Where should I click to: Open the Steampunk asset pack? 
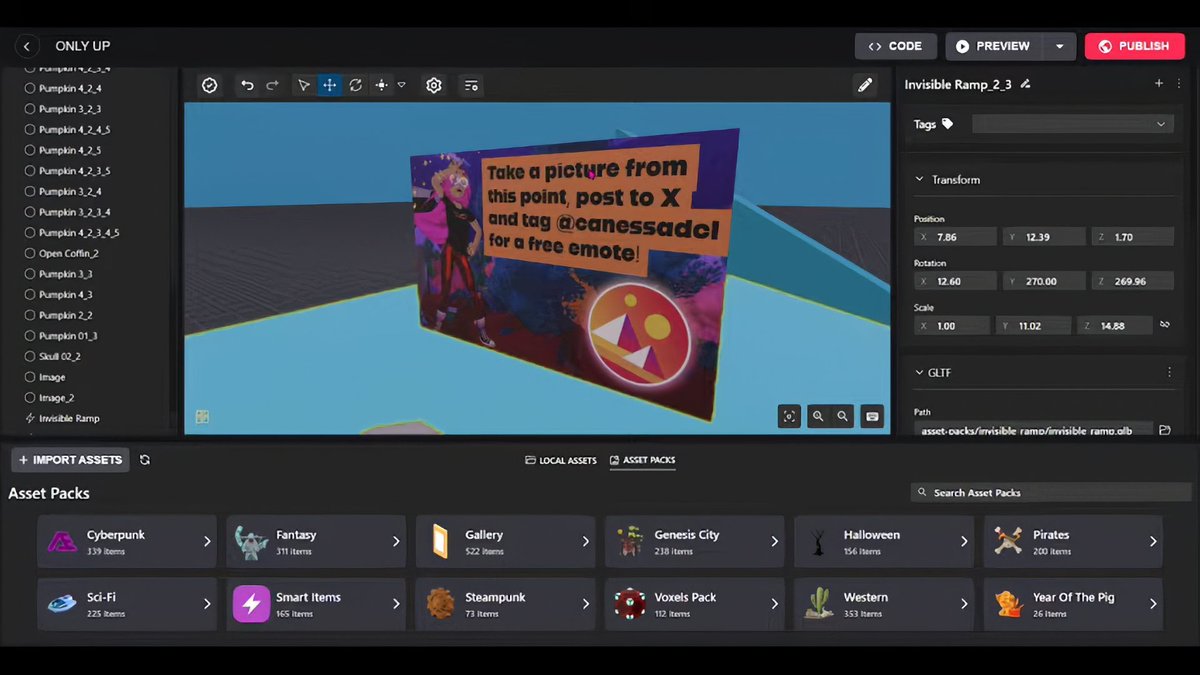pyautogui.click(x=505, y=604)
